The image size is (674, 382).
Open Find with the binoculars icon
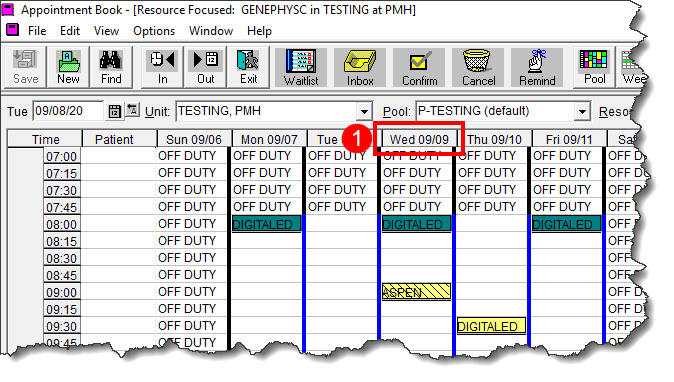pyautogui.click(x=111, y=67)
